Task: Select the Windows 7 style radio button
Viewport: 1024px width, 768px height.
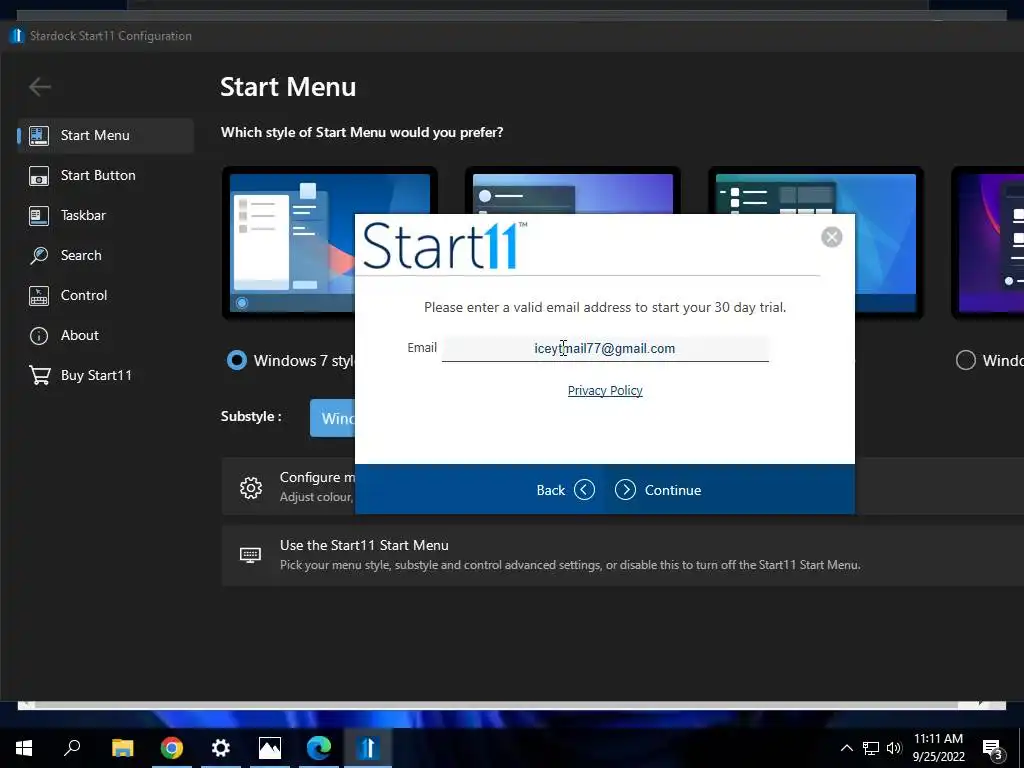Action: pyautogui.click(x=236, y=360)
